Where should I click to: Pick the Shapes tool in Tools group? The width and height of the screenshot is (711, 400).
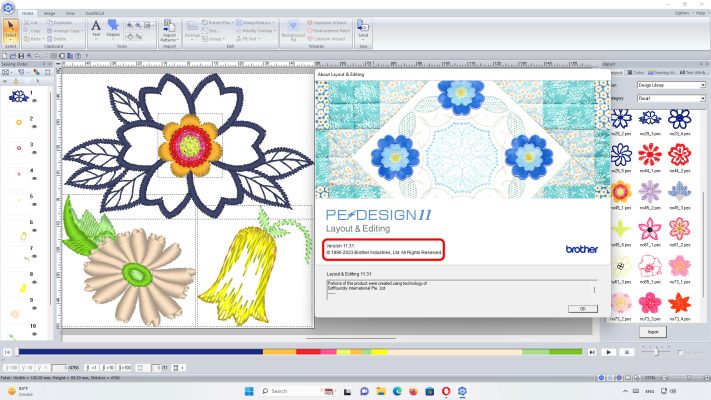[x=113, y=29]
